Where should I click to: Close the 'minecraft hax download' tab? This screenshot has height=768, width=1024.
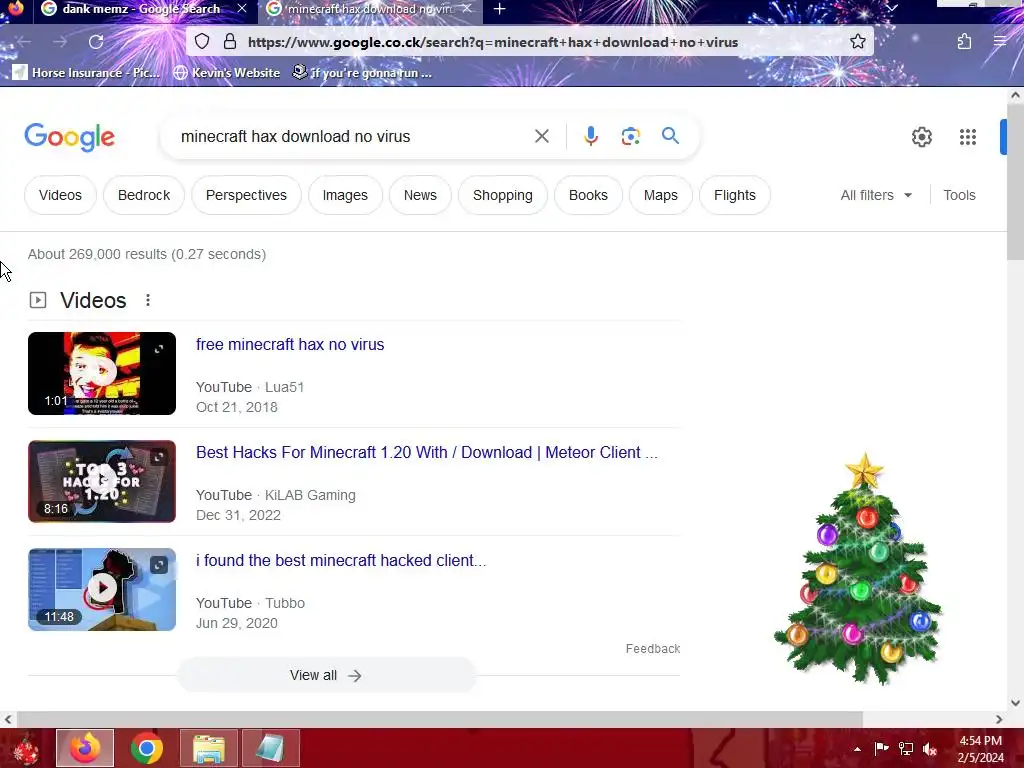coord(466,9)
